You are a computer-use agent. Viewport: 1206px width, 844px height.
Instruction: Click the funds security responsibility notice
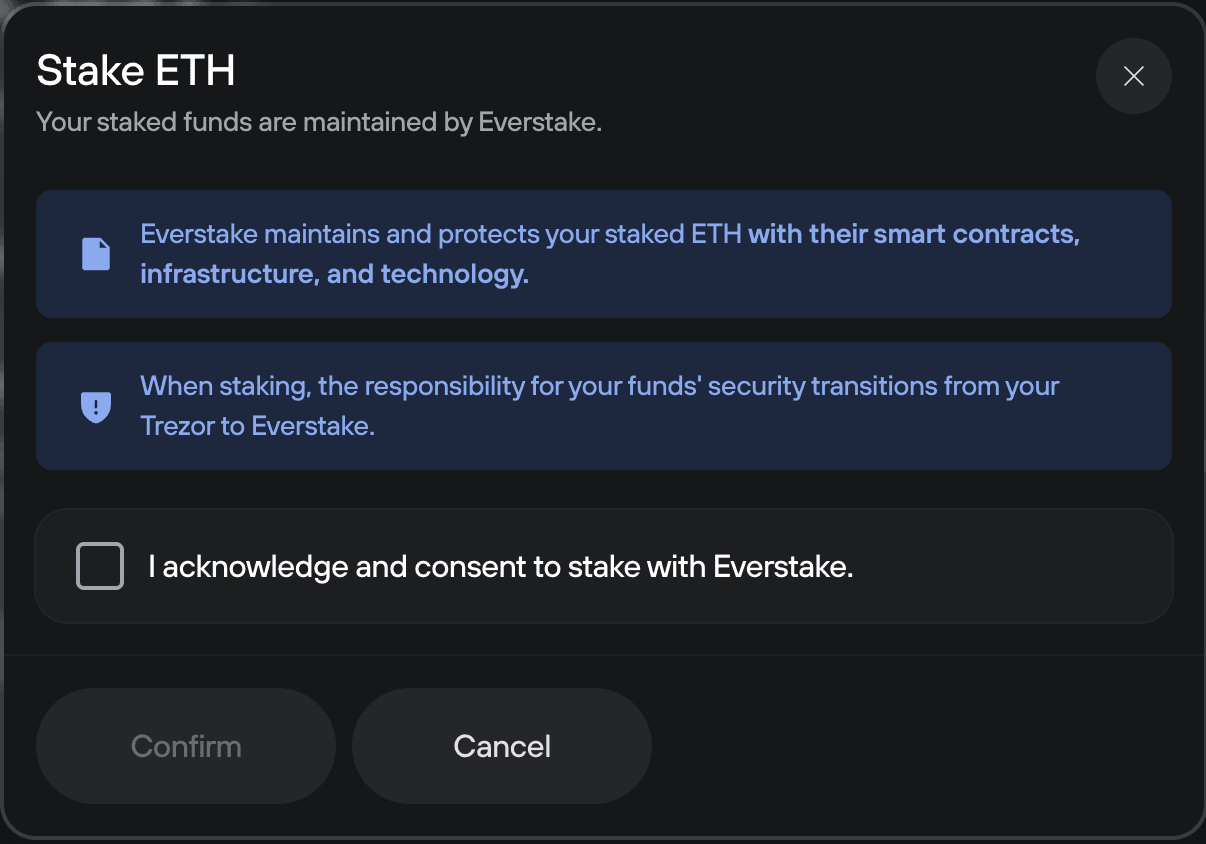(603, 406)
